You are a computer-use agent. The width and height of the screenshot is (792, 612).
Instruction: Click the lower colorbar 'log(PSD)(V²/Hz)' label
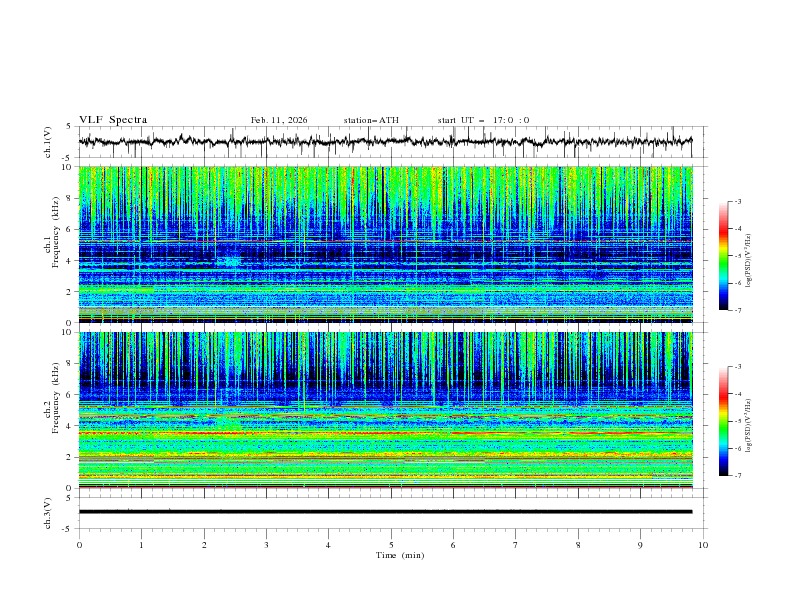(748, 426)
